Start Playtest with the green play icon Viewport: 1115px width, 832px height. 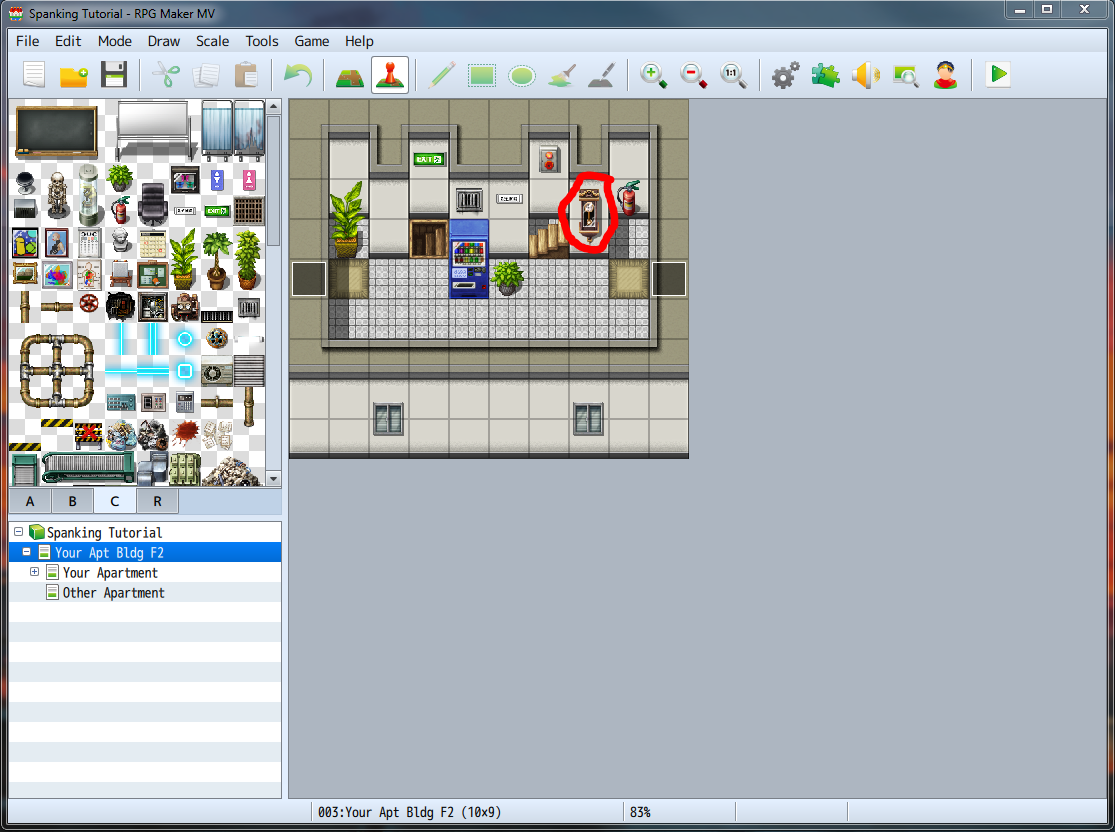pyautogui.click(x=998, y=75)
